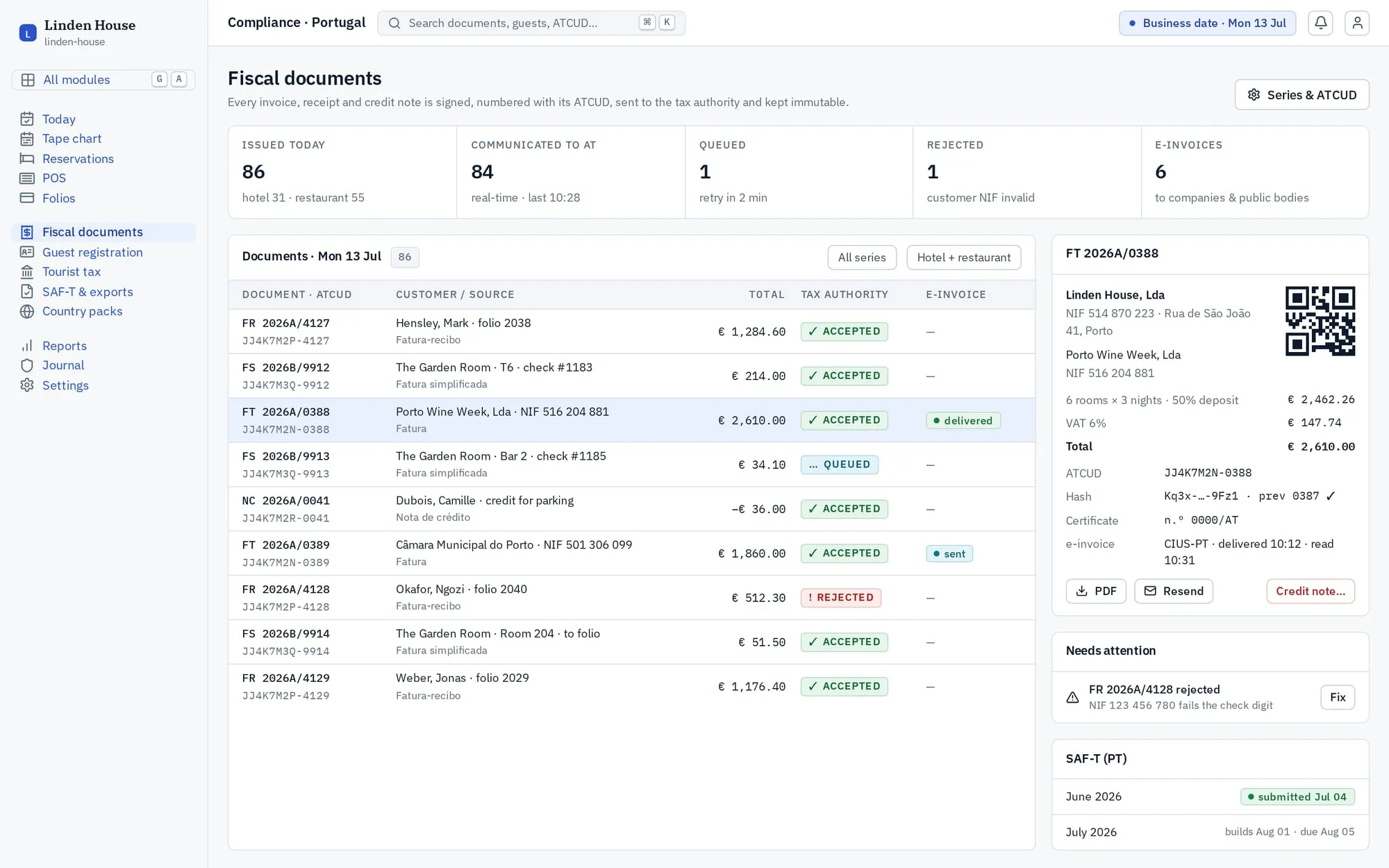Open the All series filter
Screen dimensions: 1389x868
coord(862,258)
